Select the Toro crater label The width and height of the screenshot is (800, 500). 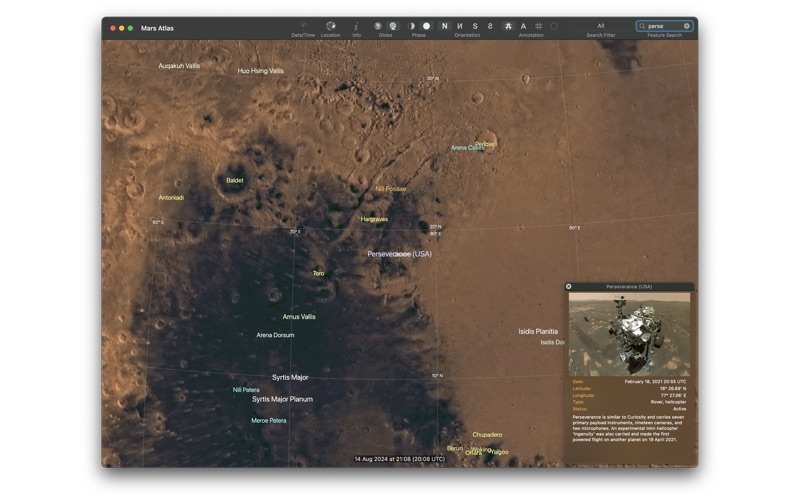[318, 273]
